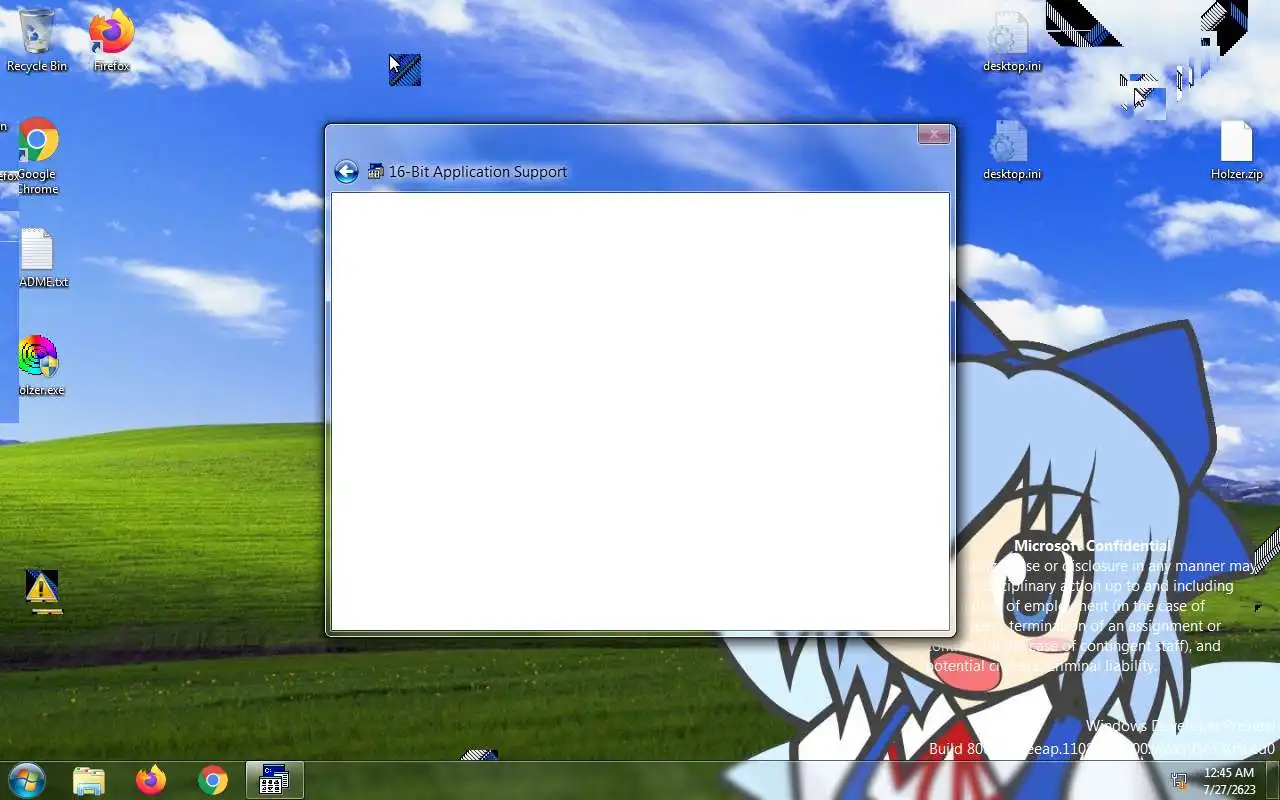Click the 16-Bit Application Support title icon
The width and height of the screenshot is (1280, 800).
376,172
